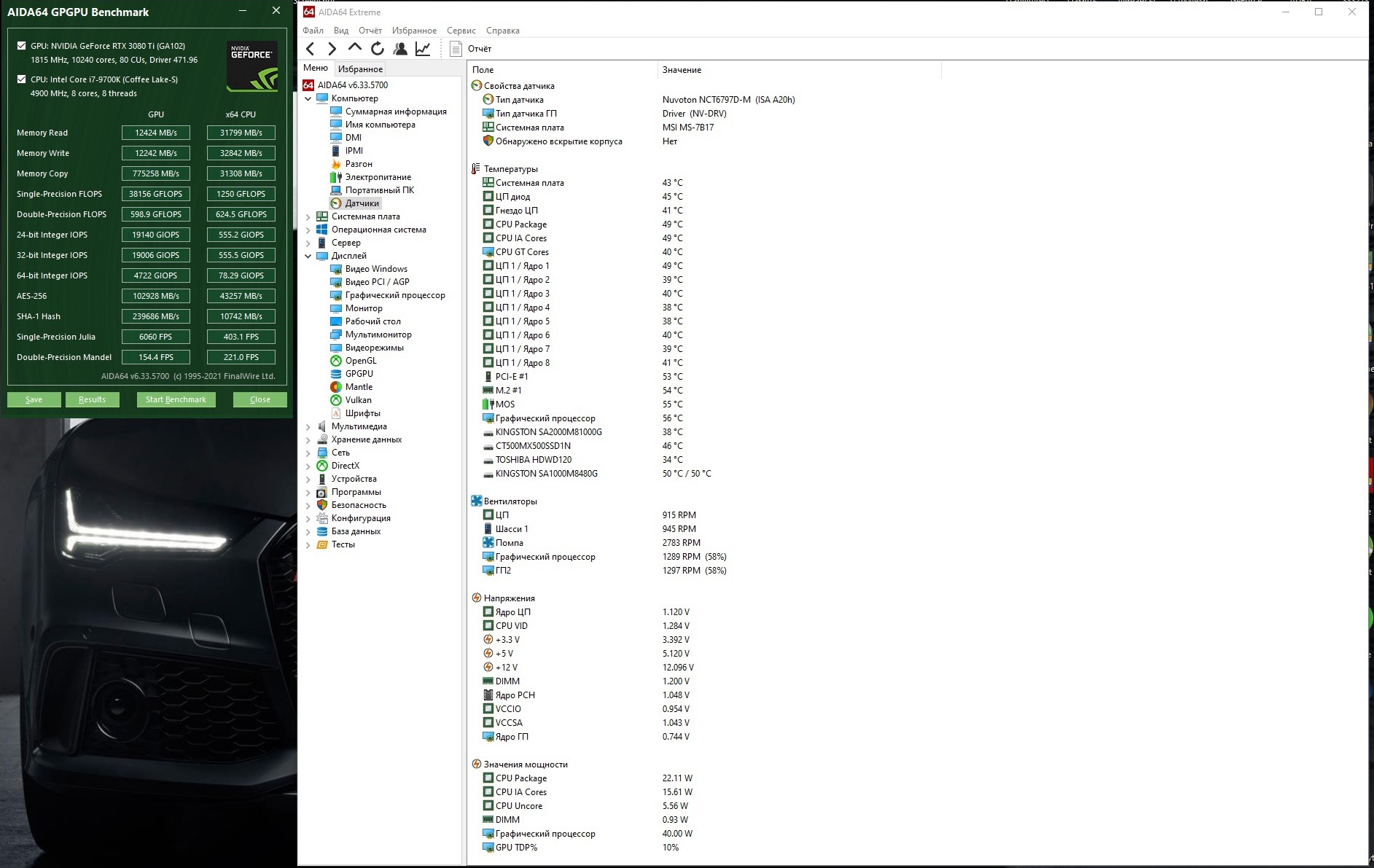Select the GPGPU icon in tree
Image resolution: width=1374 pixels, height=868 pixels.
[336, 374]
